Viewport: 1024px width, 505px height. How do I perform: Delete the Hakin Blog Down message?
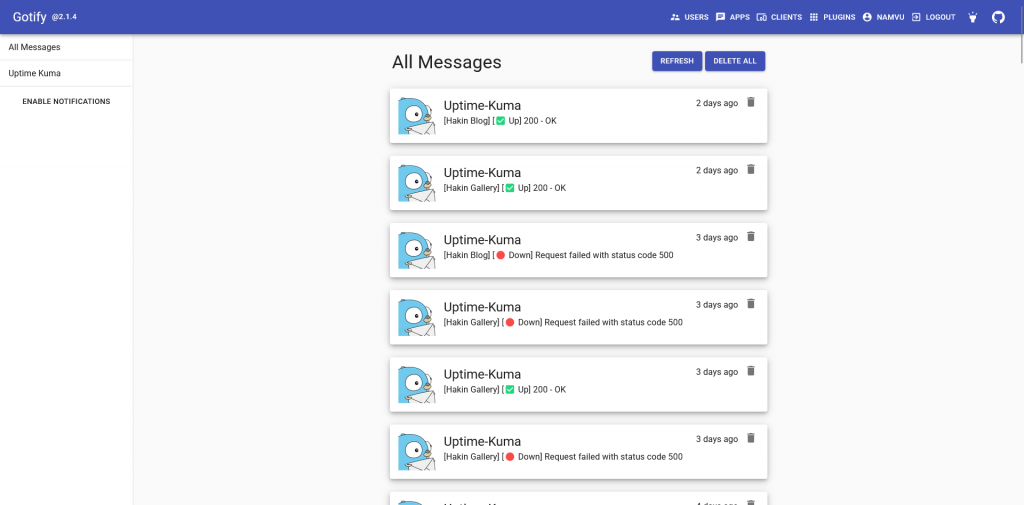point(751,236)
